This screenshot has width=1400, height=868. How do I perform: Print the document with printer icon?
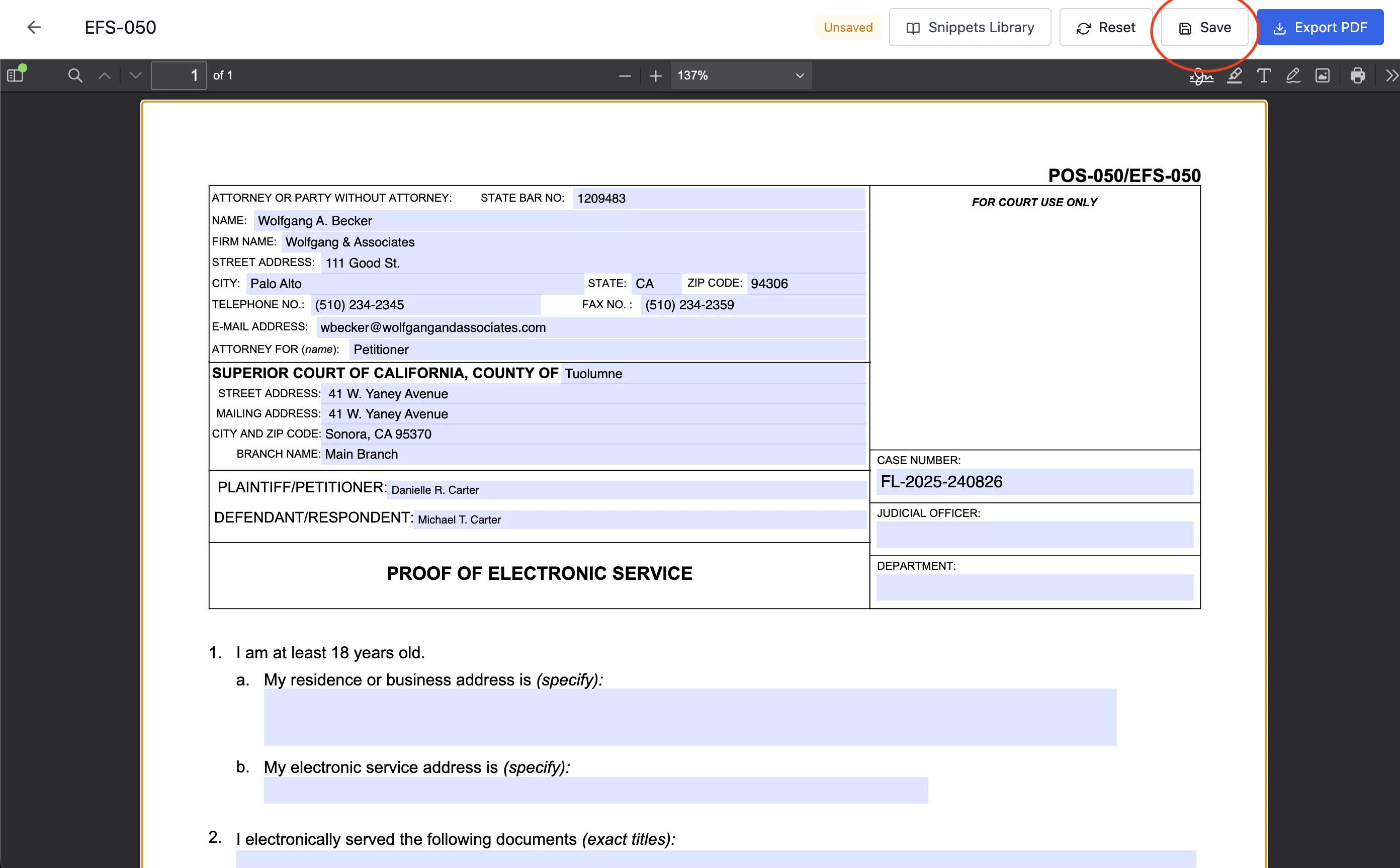point(1358,76)
